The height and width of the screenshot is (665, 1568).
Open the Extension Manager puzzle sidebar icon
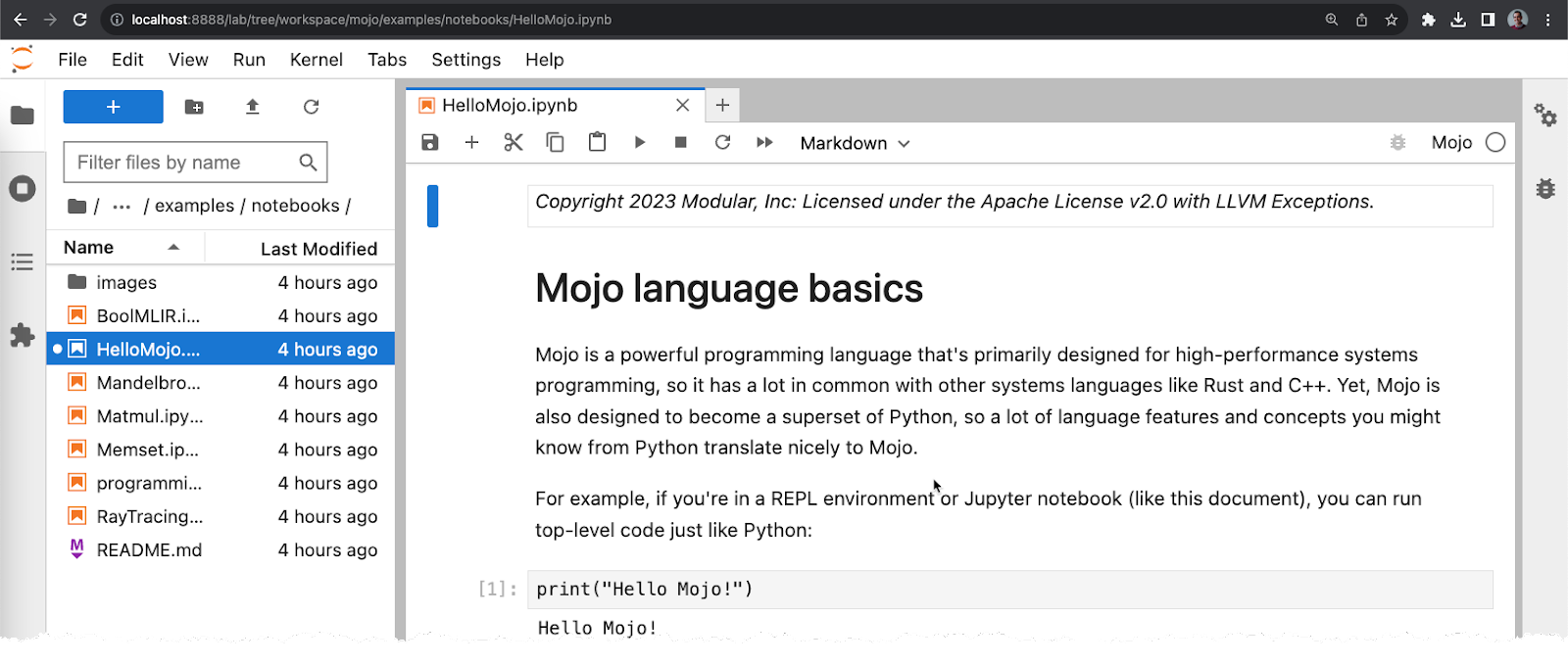click(x=22, y=335)
